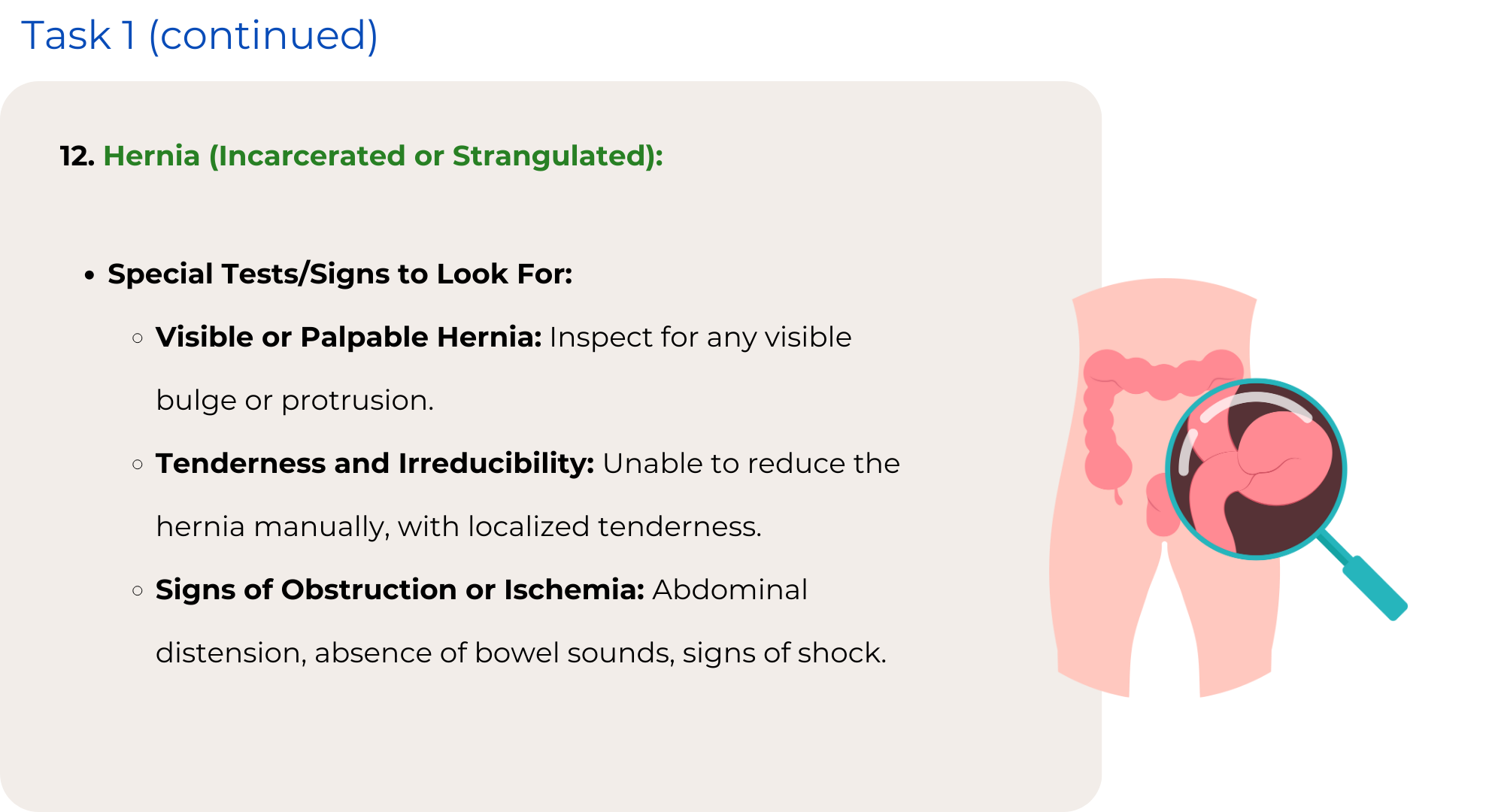Image resolution: width=1489 pixels, height=812 pixels.
Task: Click the bold "Visible or Palpable Hernia:" label
Action: [348, 337]
